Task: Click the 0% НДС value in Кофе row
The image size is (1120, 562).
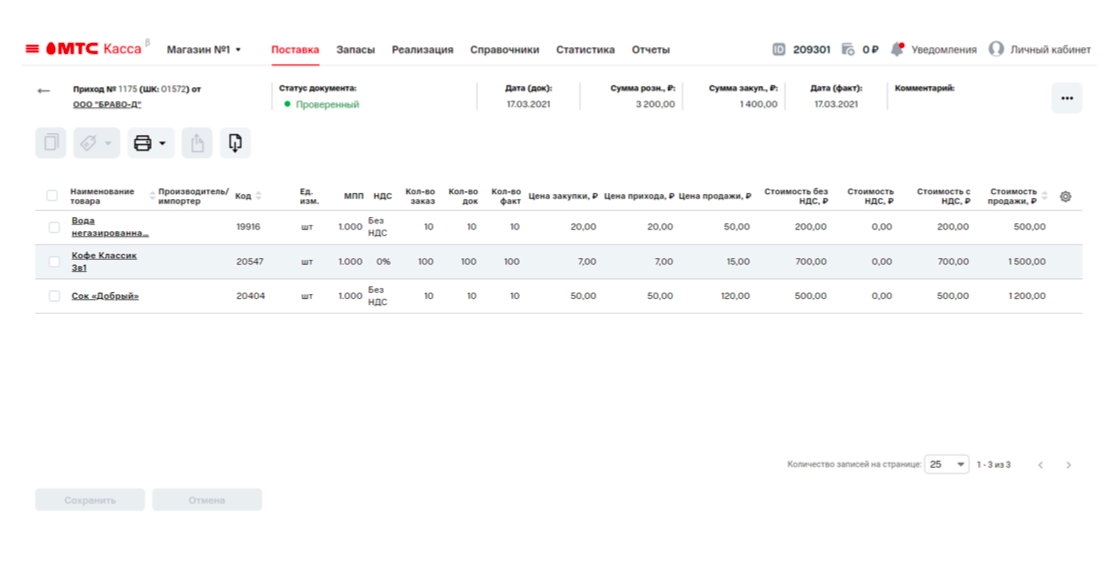Action: [384, 261]
